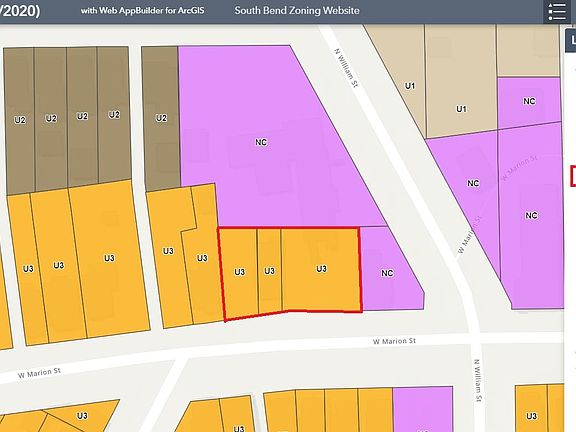Click the Web AppBuilder for ArcGIS subtitle
This screenshot has height=432, width=576.
143,10
